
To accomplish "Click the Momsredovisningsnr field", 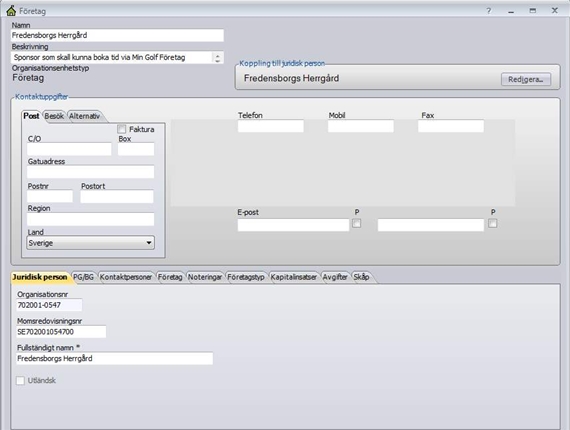I will (61, 331).
